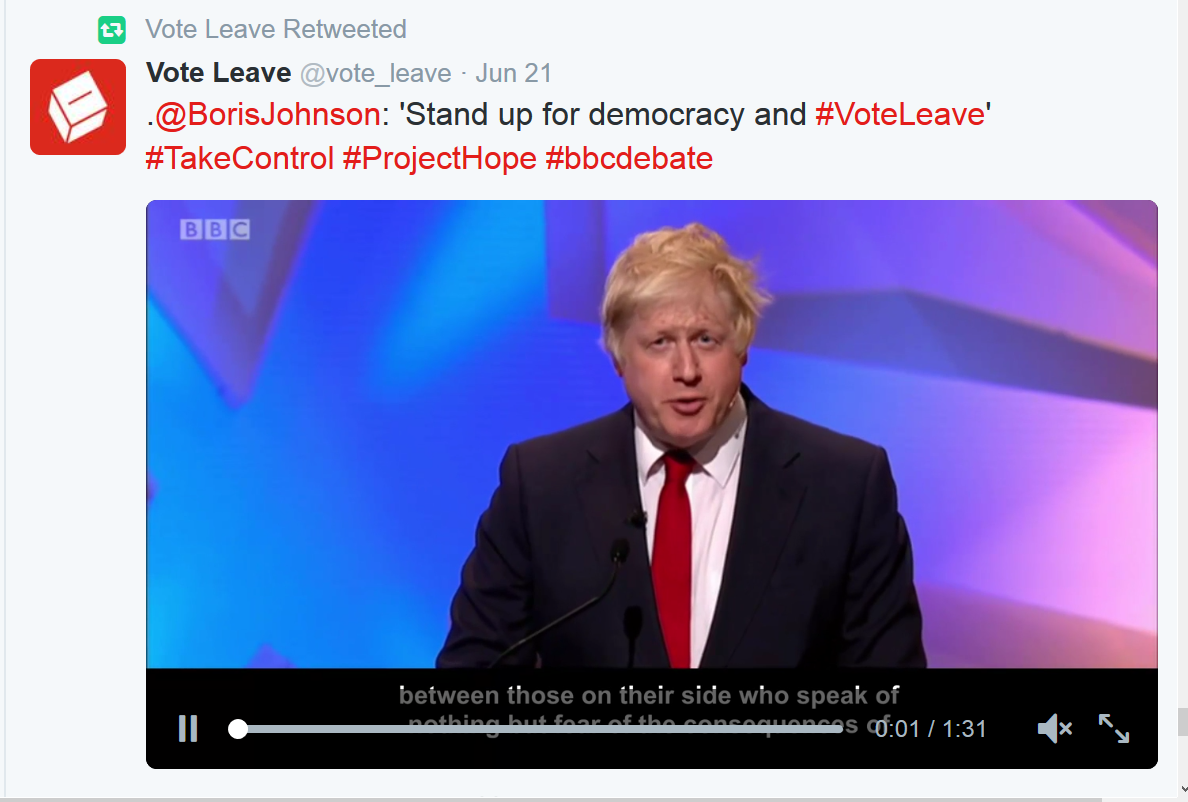The width and height of the screenshot is (1188, 802).
Task: Open the #TakeControl hashtag
Action: coord(239,158)
